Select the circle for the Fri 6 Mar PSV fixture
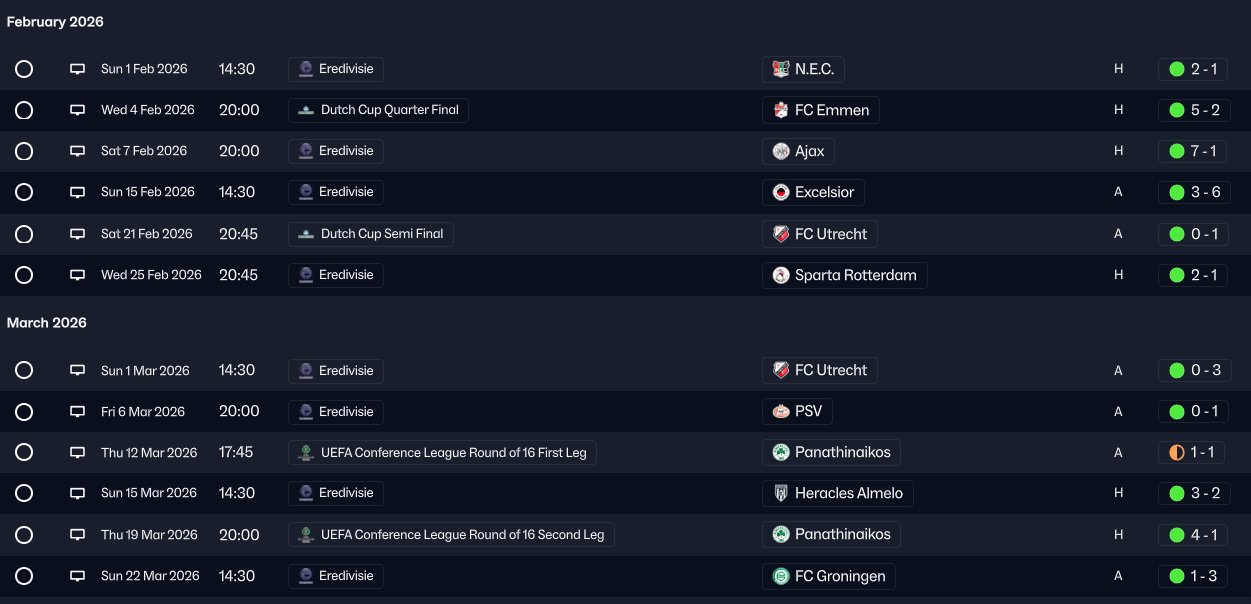 point(24,412)
